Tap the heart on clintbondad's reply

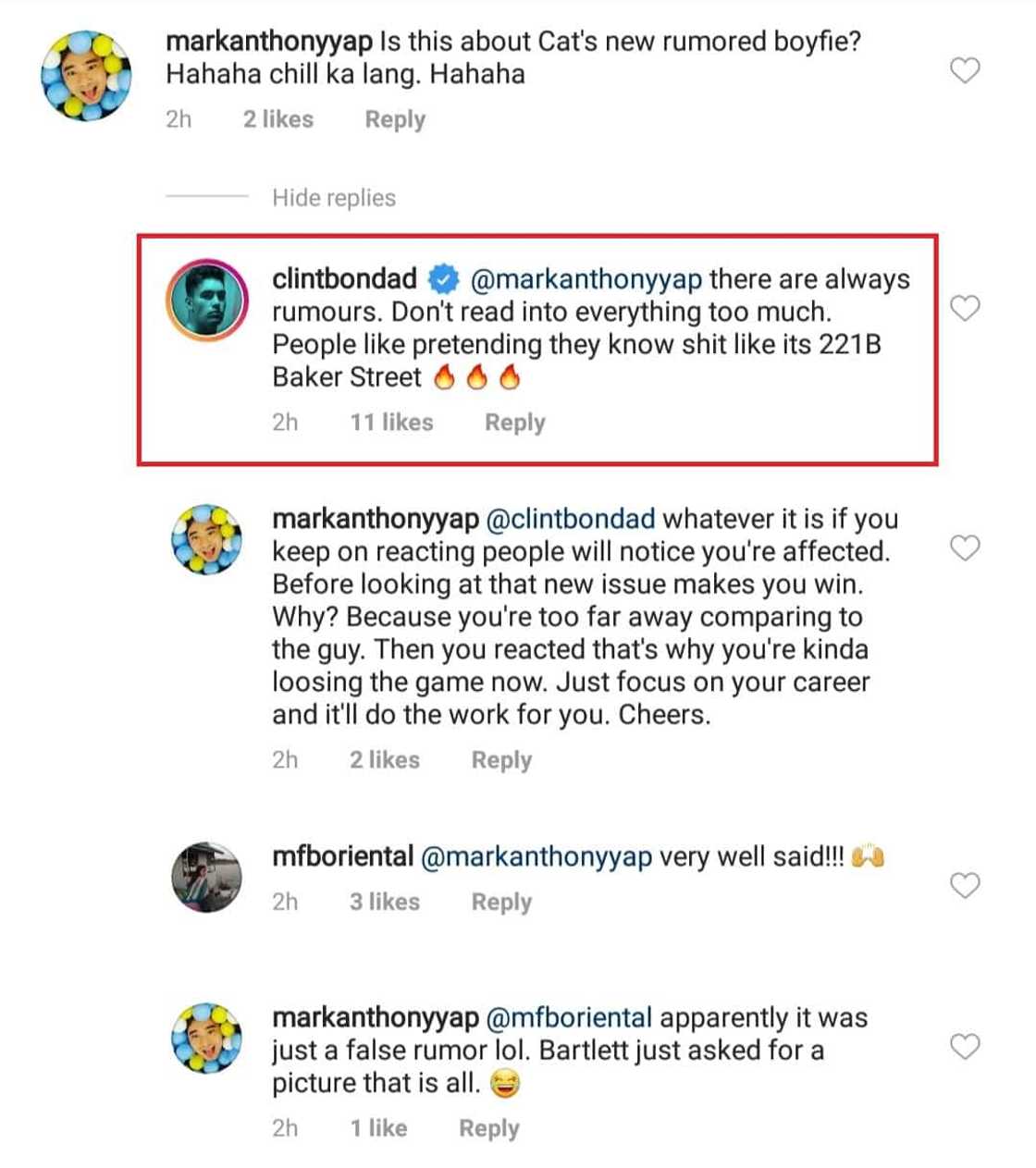pos(965,308)
